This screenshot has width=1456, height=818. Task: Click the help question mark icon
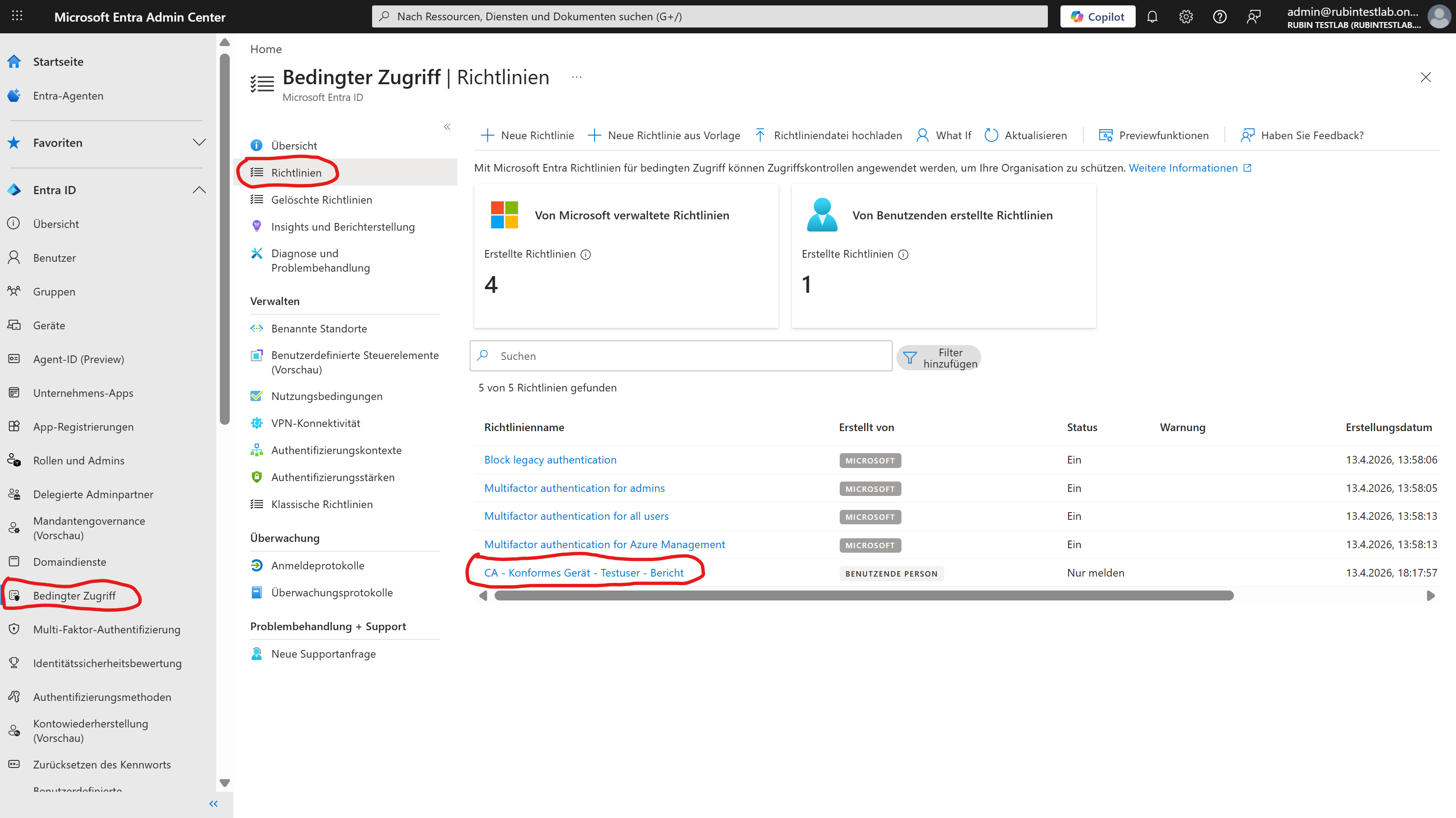tap(1219, 17)
